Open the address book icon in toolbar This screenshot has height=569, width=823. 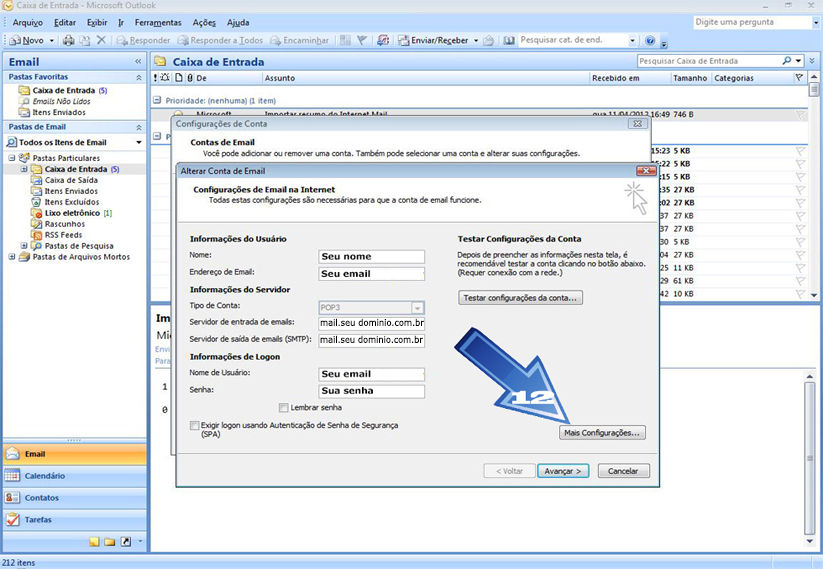[509, 40]
